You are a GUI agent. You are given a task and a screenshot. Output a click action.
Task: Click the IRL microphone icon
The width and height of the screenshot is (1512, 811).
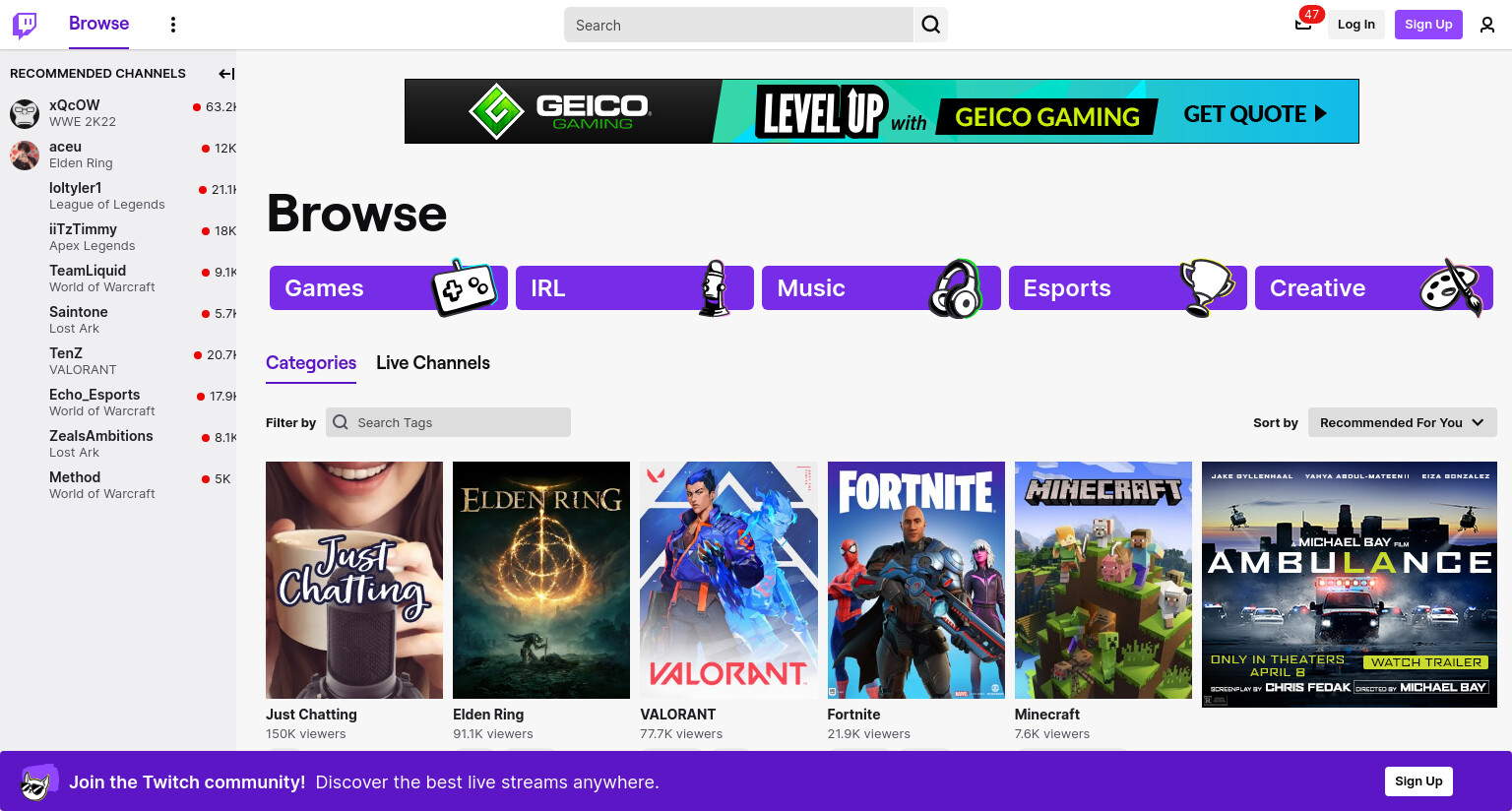(715, 288)
